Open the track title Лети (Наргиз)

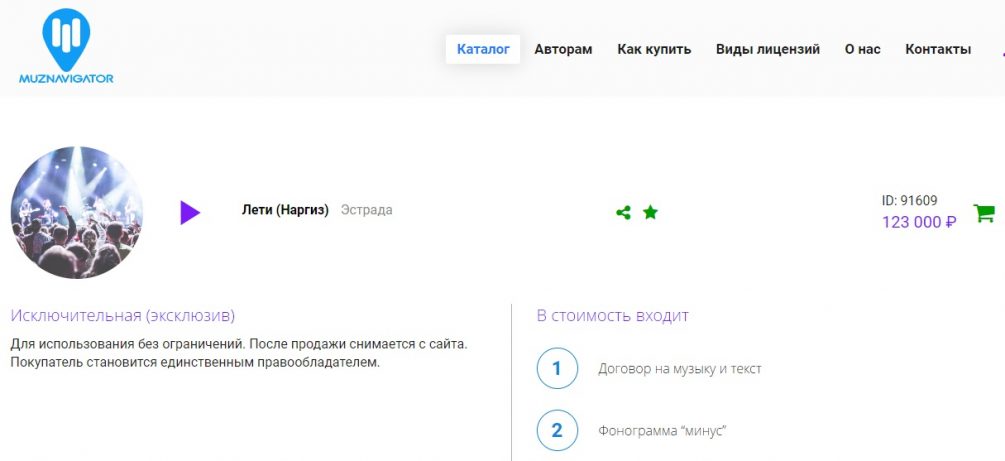click(285, 210)
